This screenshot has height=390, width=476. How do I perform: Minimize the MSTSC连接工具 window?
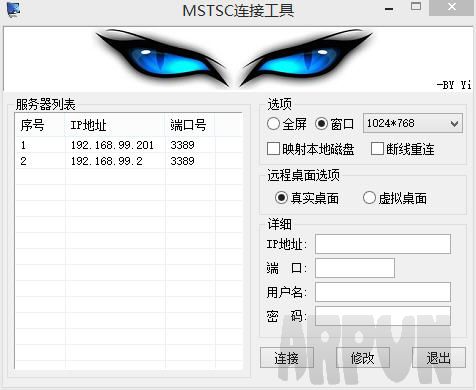coord(389,9)
